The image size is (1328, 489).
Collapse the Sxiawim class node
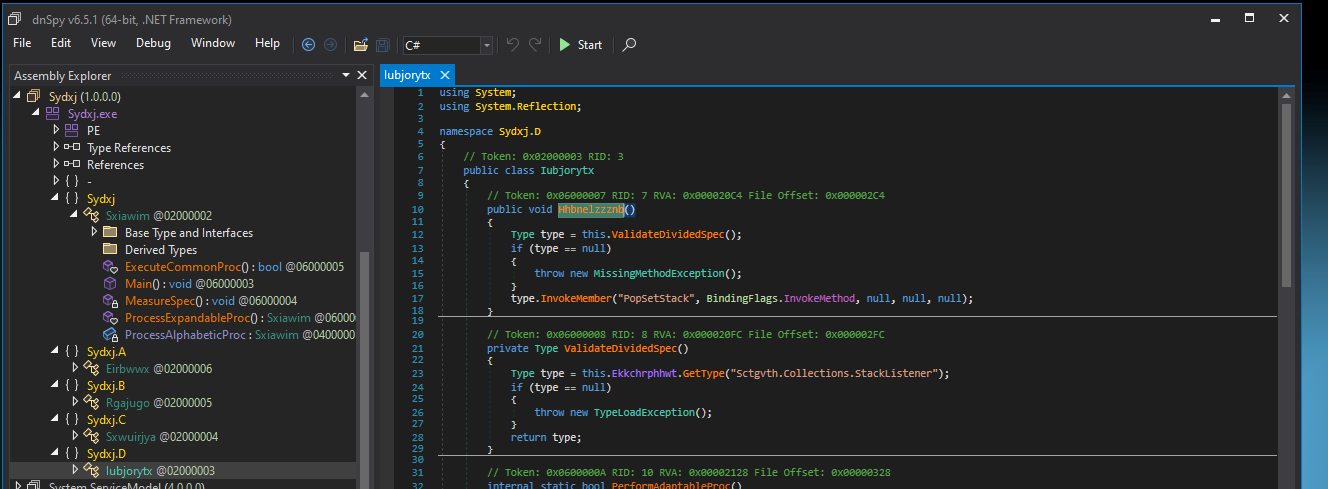(x=75, y=215)
